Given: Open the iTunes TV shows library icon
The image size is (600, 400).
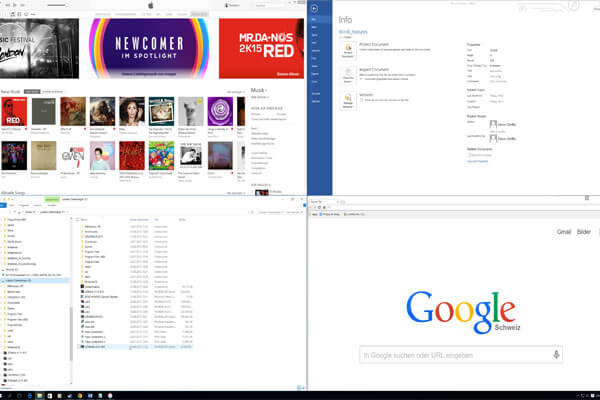Looking at the screenshot, I should [26, 14].
